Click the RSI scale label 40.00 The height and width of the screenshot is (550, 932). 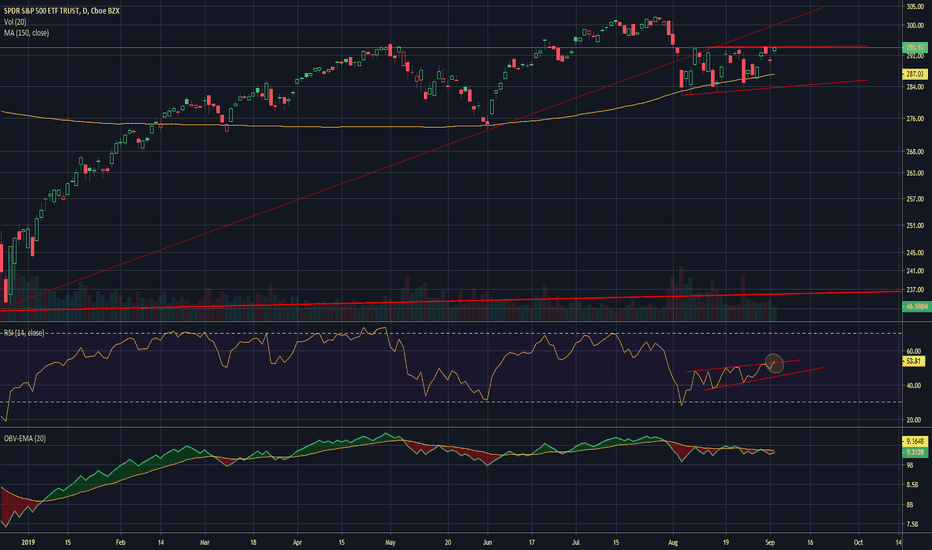pyautogui.click(x=914, y=385)
